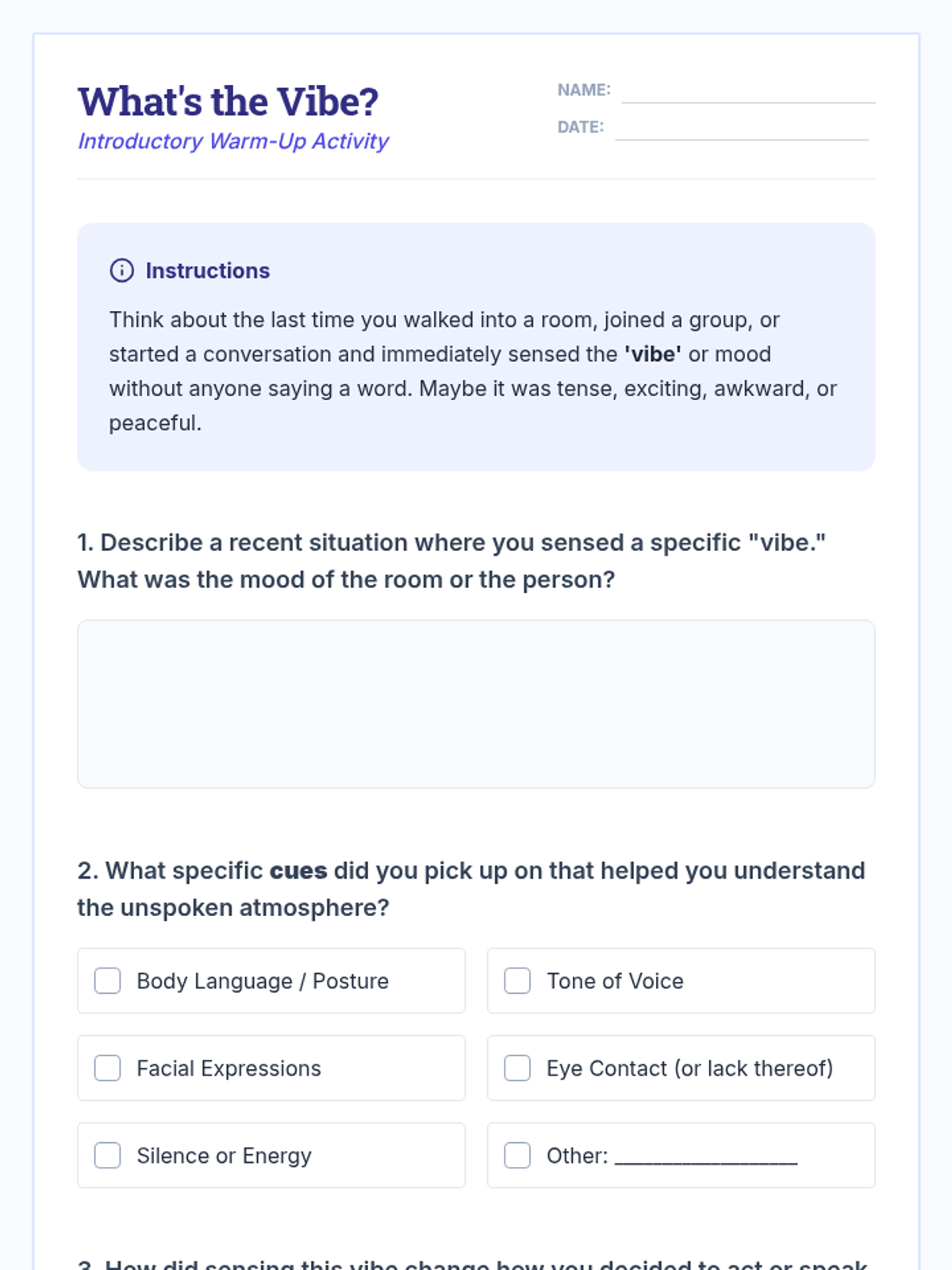Click the bold 'vibe' word in instructions
The width and height of the screenshot is (952, 1270).
[x=653, y=354]
